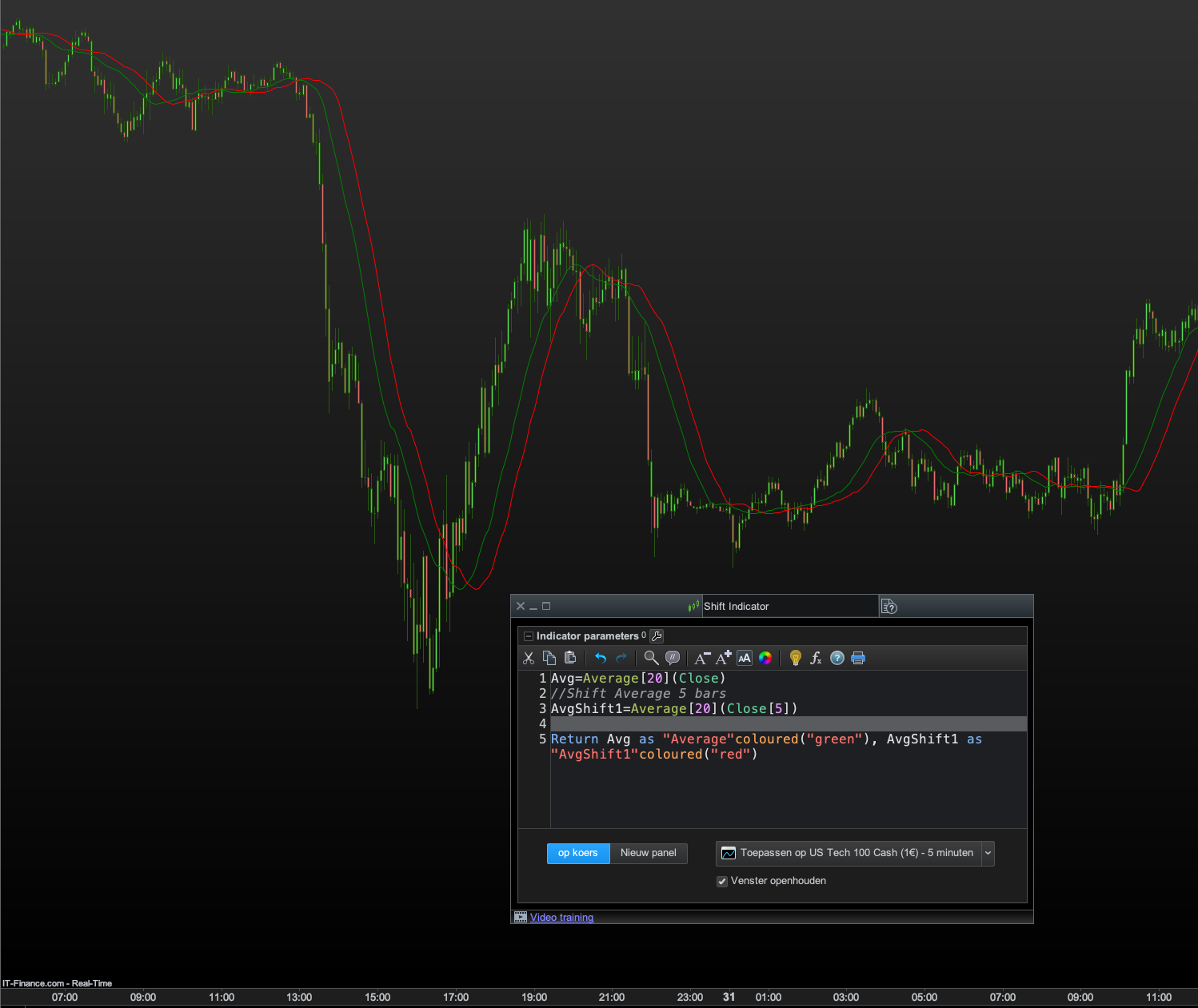Viewport: 1198px width, 1008px height.
Task: Open help with the blue question mark
Action: [837, 658]
